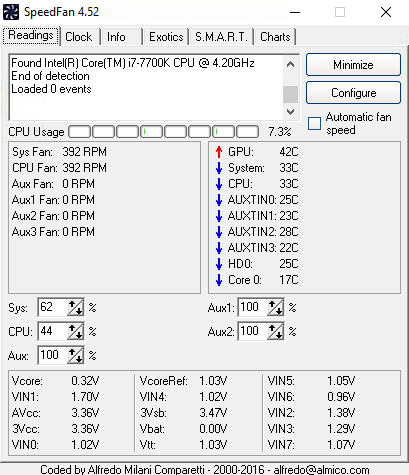
Task: Enable the Automatic fan speed checkbox
Action: (x=314, y=123)
